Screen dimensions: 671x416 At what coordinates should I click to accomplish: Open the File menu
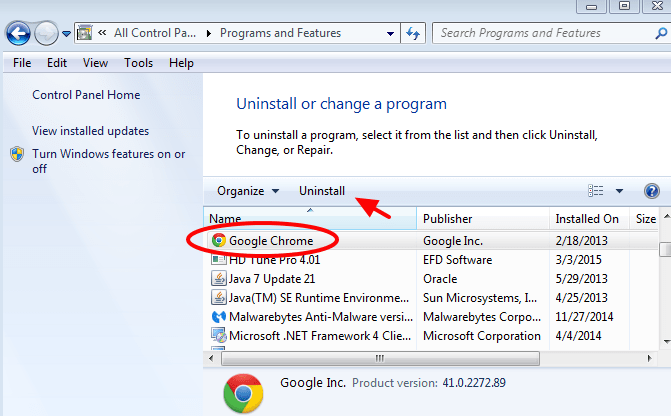(x=22, y=63)
